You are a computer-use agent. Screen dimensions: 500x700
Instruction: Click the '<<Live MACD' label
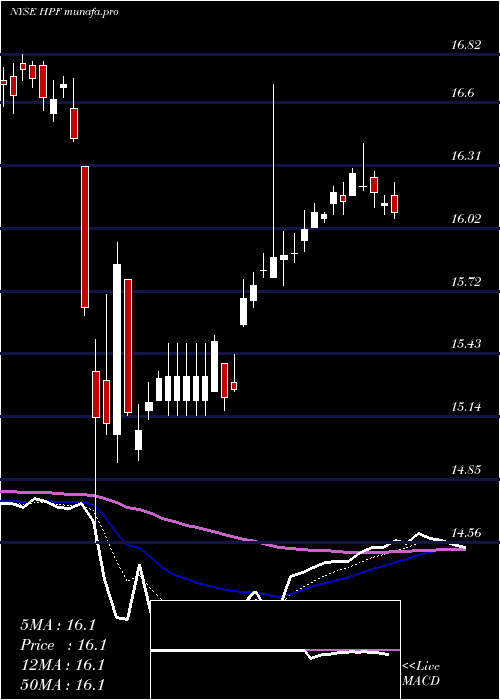pos(421,674)
